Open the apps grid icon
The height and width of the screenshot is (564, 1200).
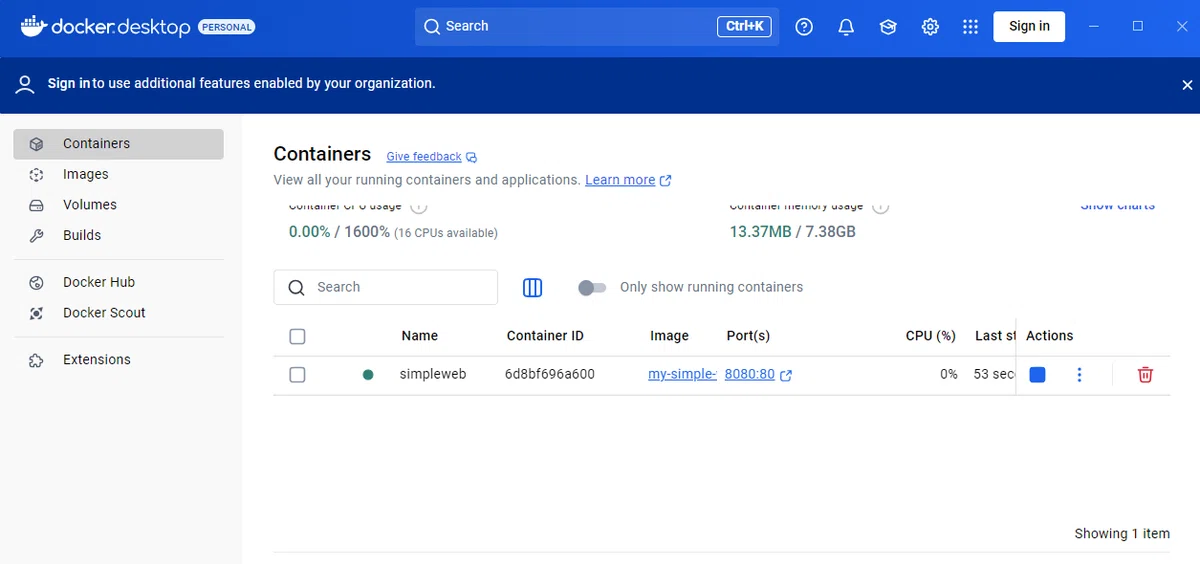click(970, 27)
